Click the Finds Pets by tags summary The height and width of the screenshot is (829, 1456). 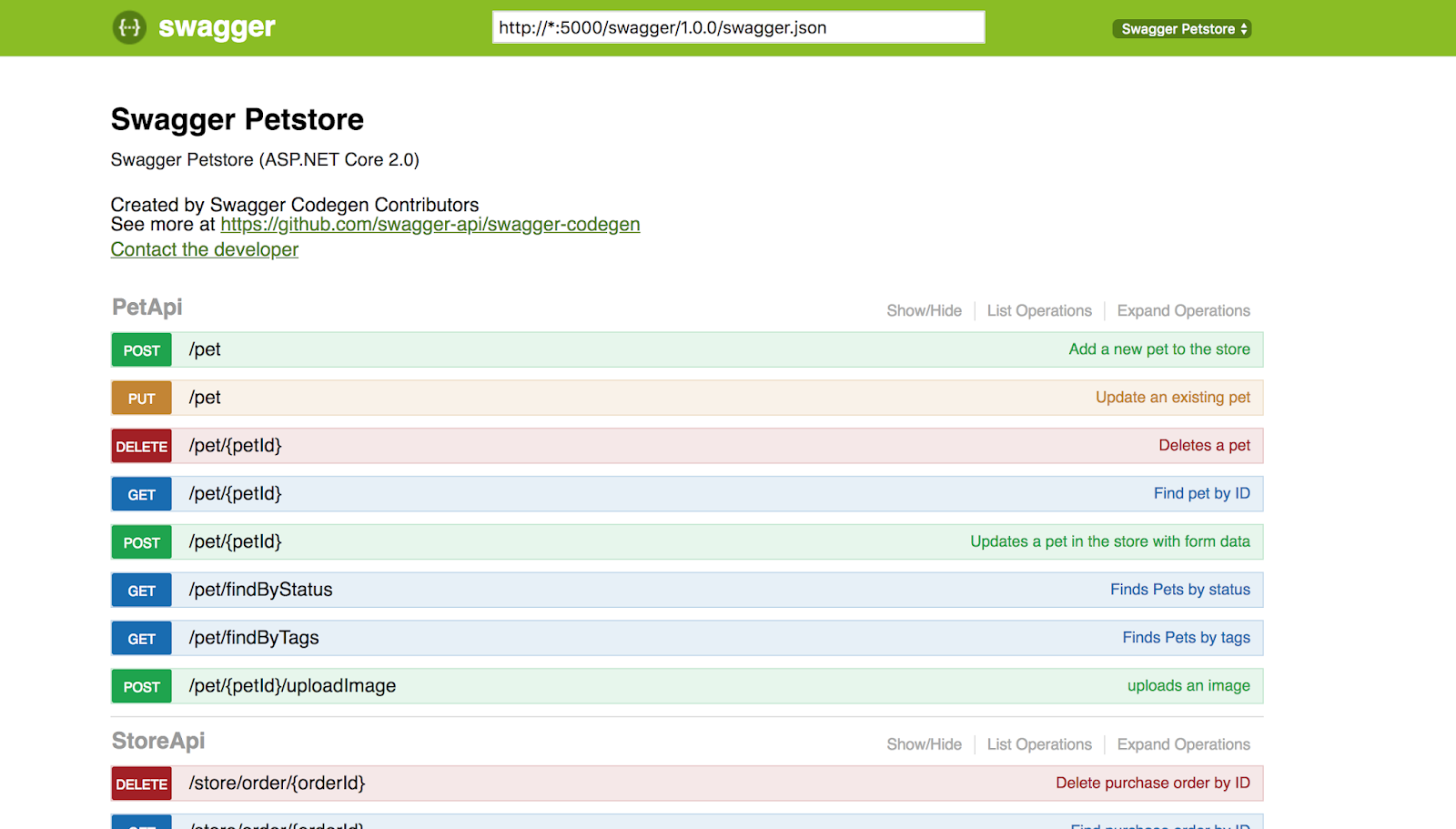coord(1187,639)
